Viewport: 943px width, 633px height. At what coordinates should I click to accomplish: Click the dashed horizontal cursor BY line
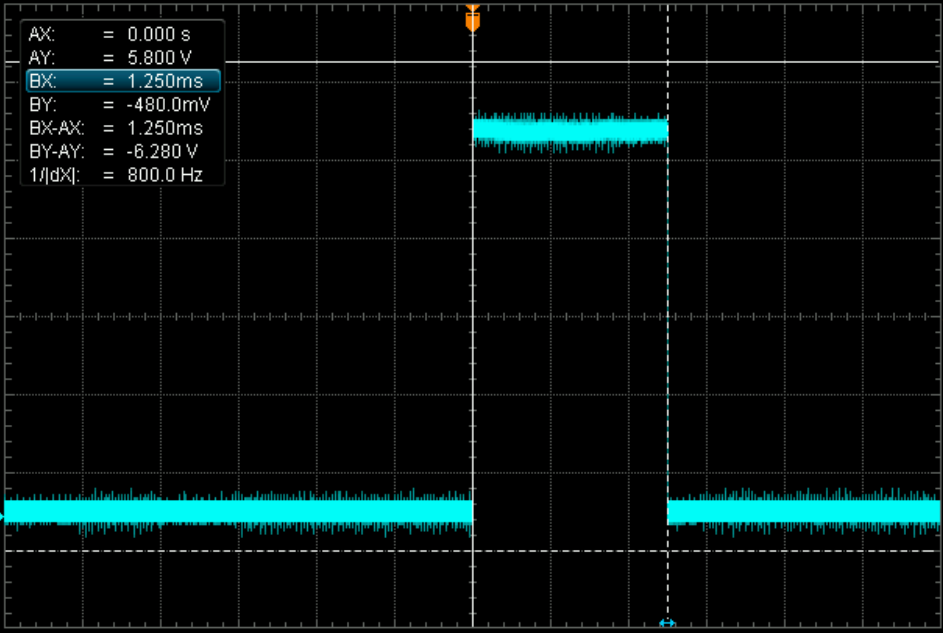472,551
